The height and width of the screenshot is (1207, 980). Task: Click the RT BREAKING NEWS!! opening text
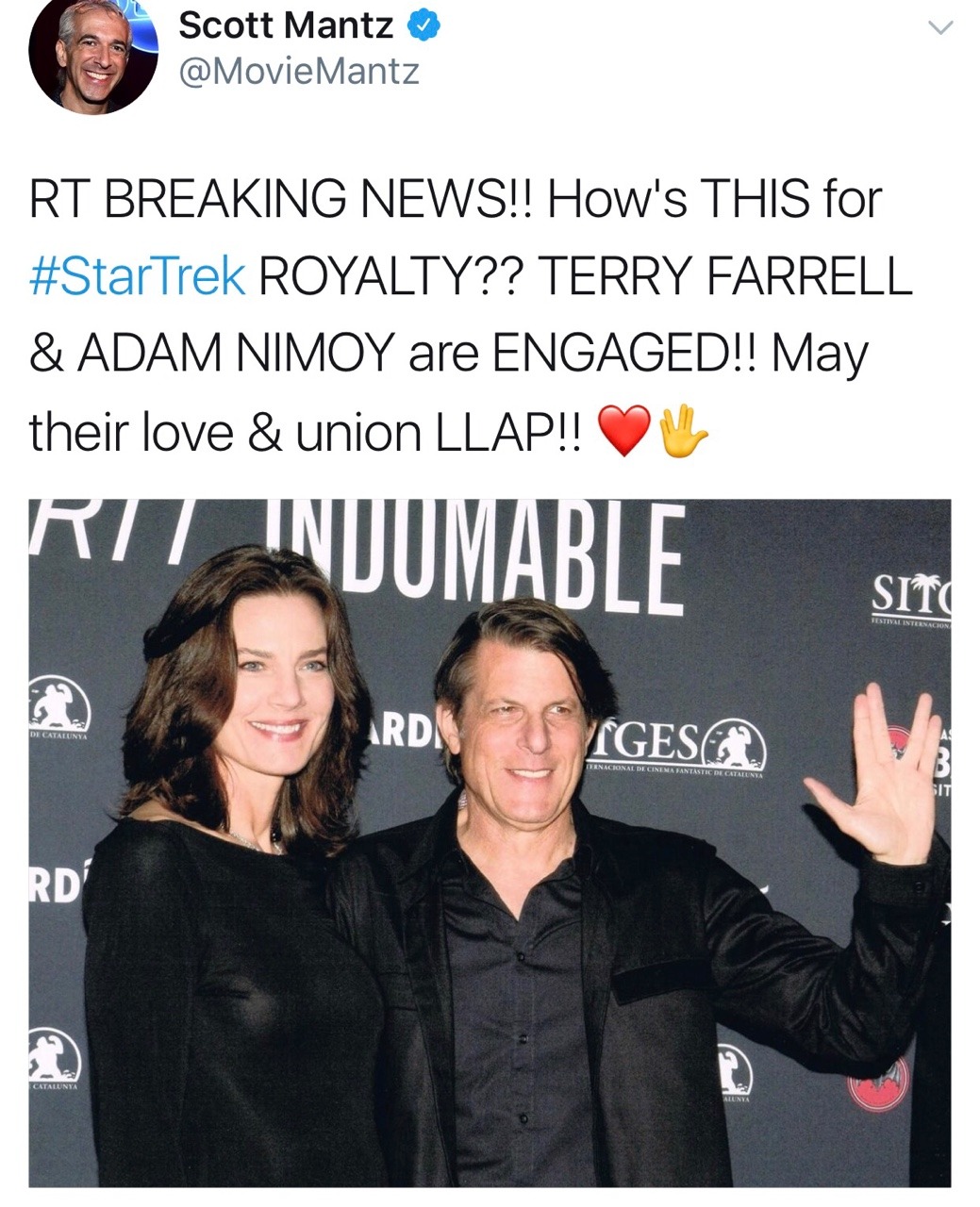282,199
